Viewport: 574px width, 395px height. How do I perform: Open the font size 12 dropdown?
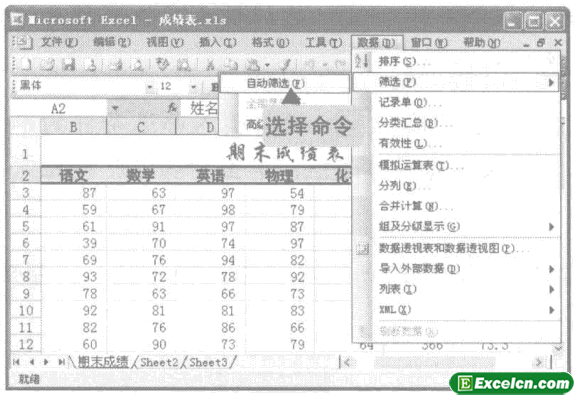click(194, 87)
